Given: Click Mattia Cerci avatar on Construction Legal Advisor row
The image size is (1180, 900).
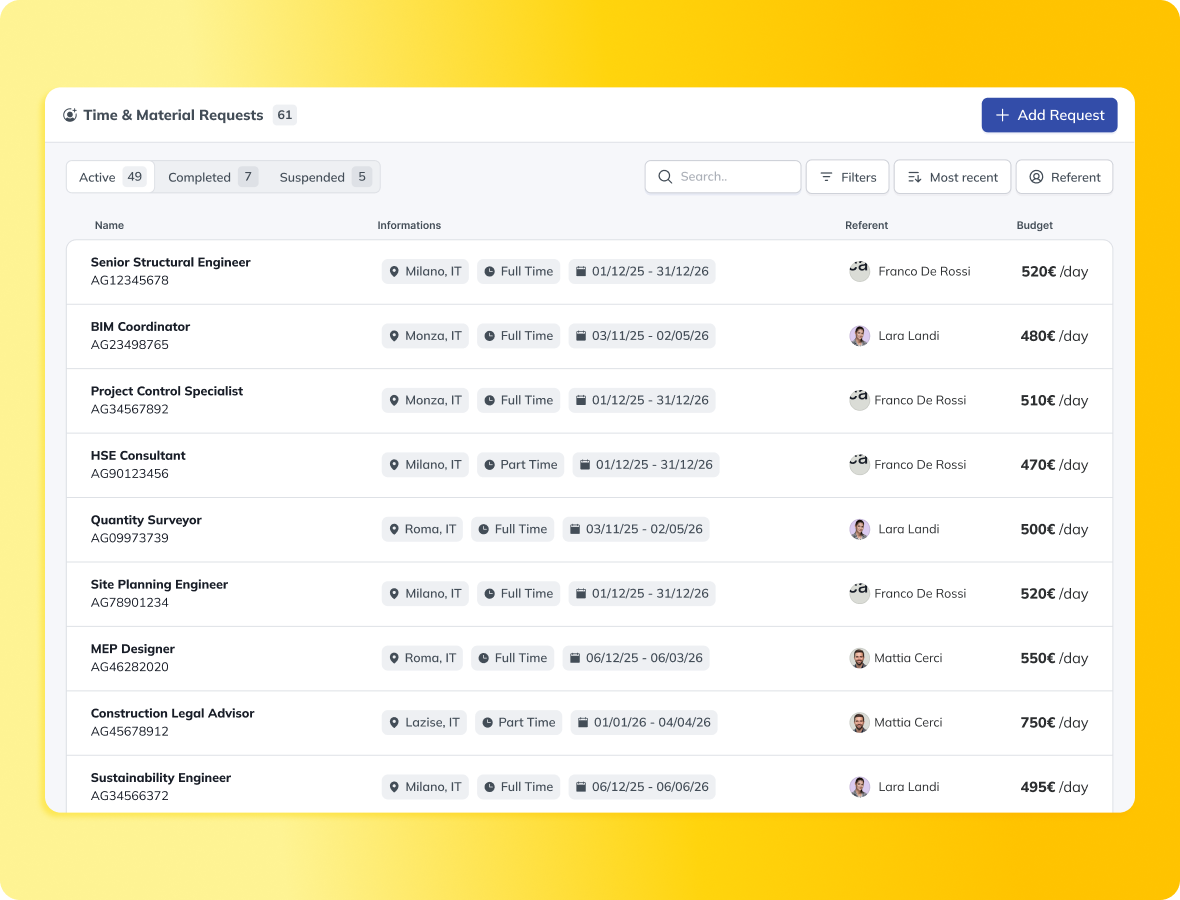Looking at the screenshot, I should pos(859,722).
